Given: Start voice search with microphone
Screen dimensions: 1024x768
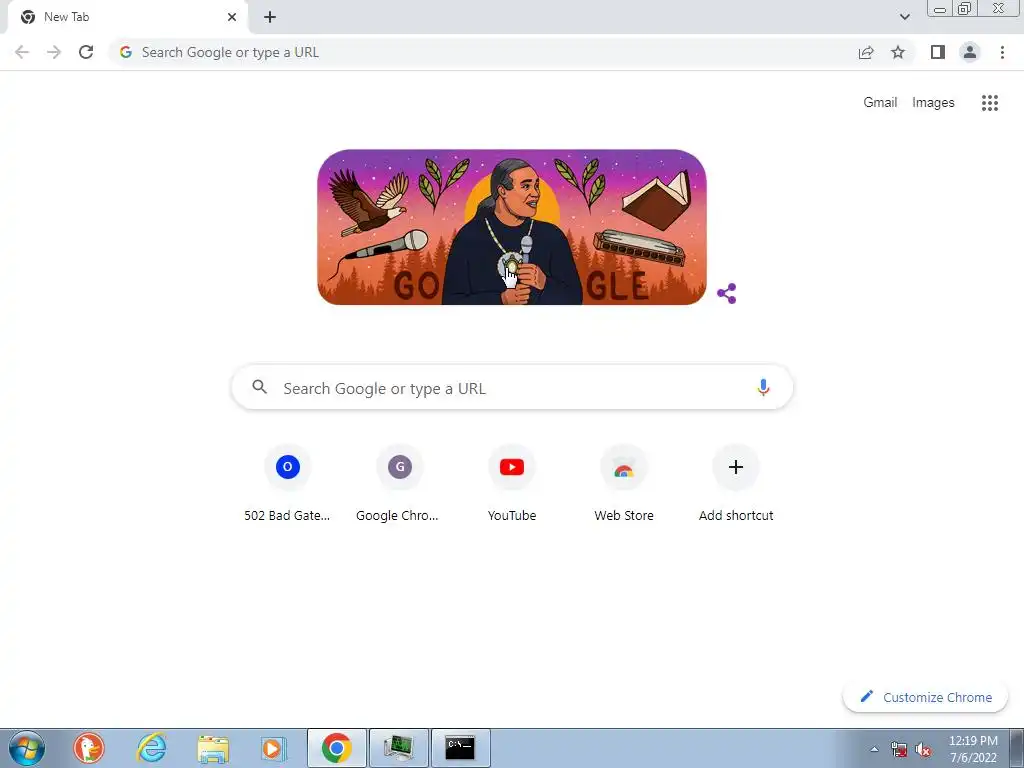Looking at the screenshot, I should click(x=763, y=388).
